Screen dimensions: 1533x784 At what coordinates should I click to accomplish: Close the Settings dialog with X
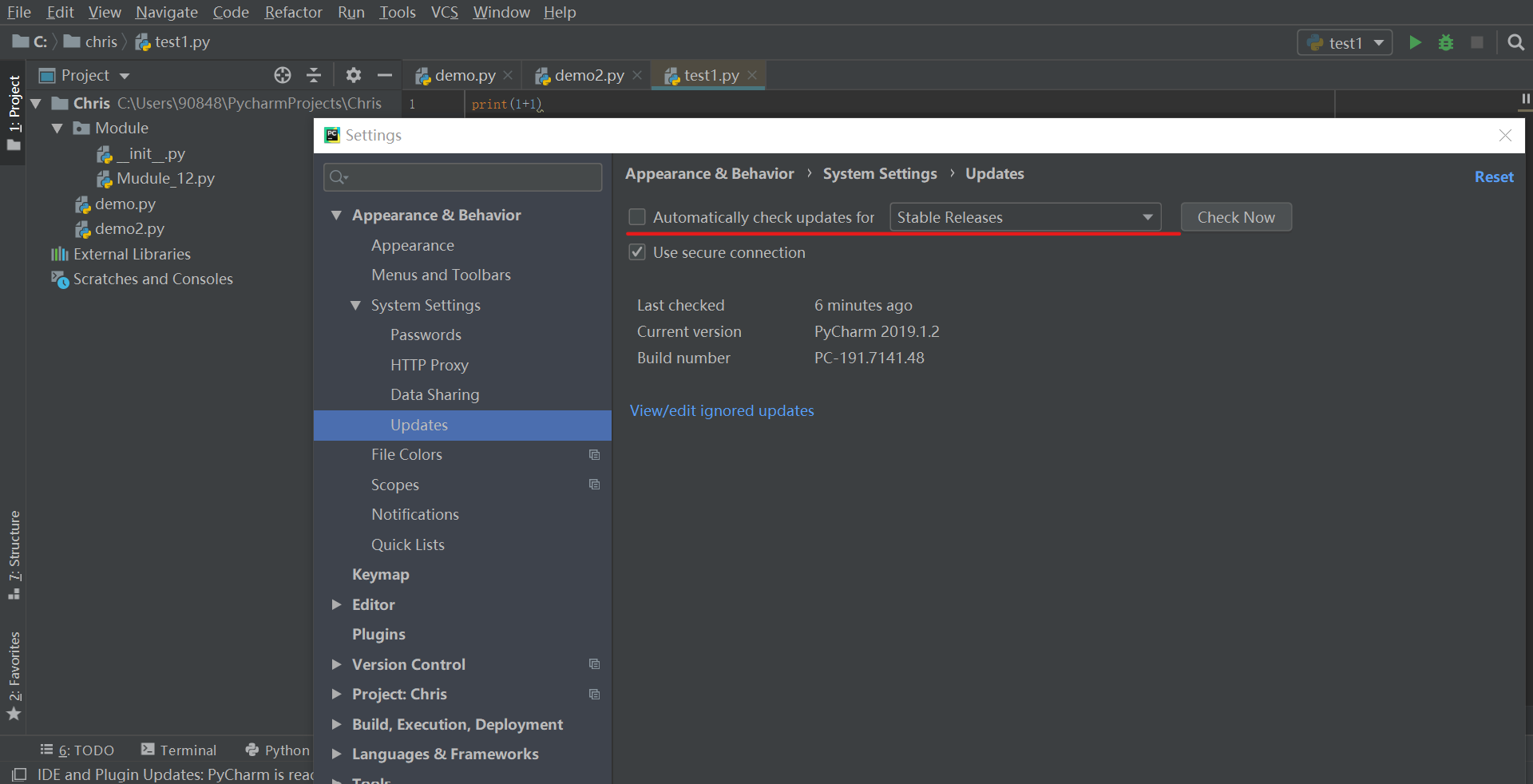pyautogui.click(x=1505, y=135)
